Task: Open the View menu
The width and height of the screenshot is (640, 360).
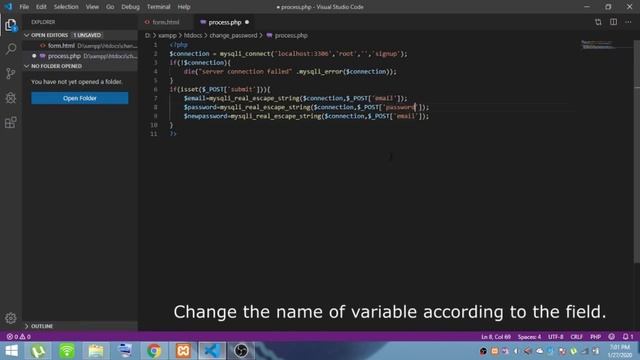Action: [92, 7]
